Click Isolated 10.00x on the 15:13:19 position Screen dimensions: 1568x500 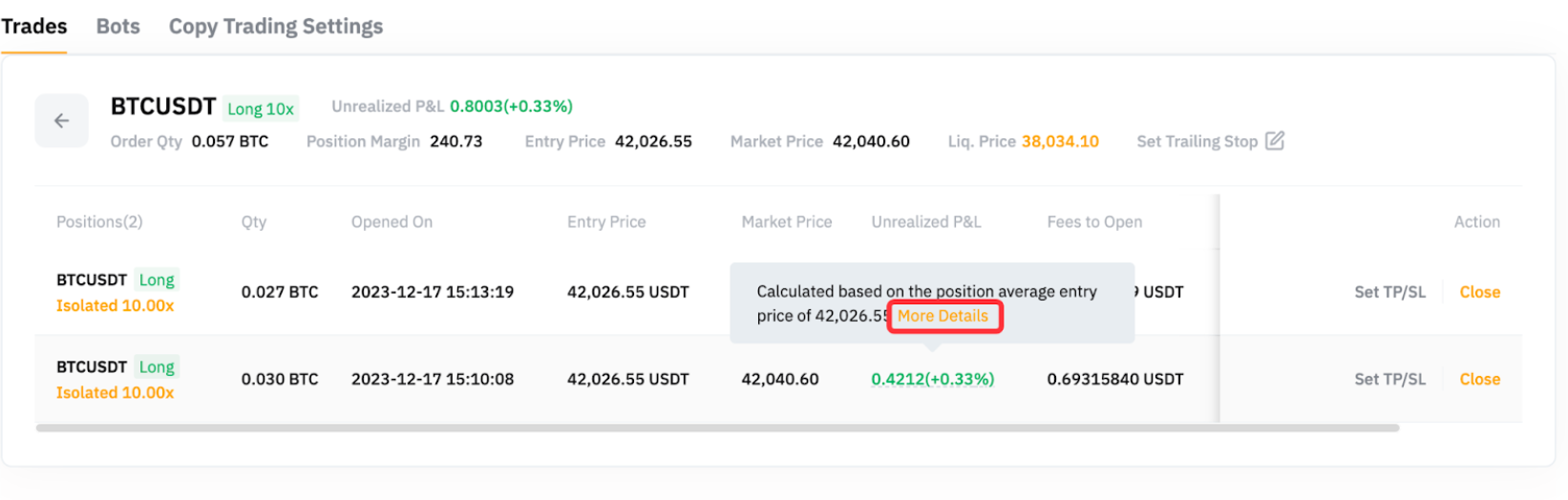(x=115, y=305)
